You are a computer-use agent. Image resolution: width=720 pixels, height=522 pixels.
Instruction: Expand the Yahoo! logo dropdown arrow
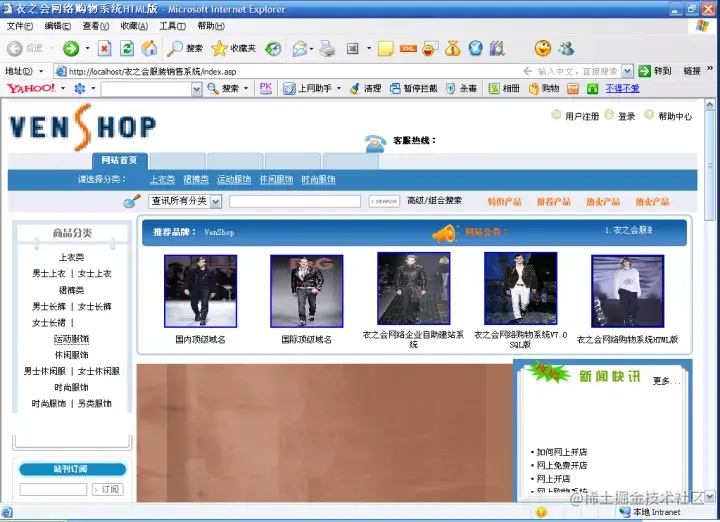pyautogui.click(x=63, y=88)
